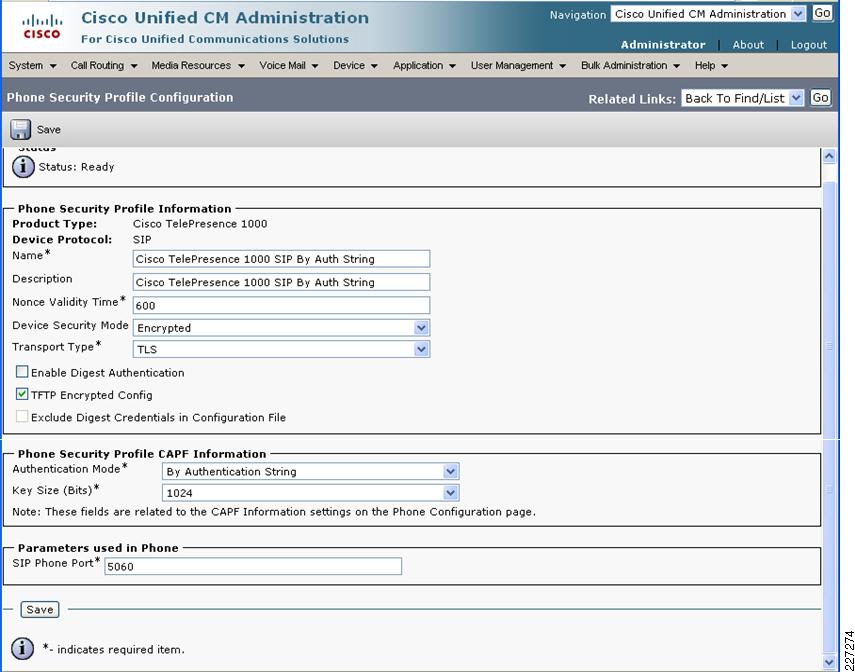Click the Nonce Validity Time field
This screenshot has width=855, height=672.
click(x=281, y=305)
